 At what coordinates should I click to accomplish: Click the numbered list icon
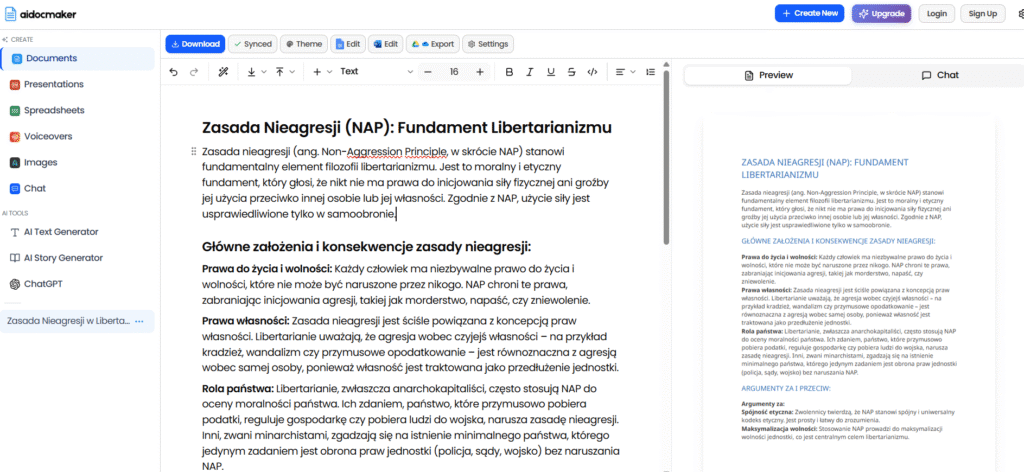[650, 72]
